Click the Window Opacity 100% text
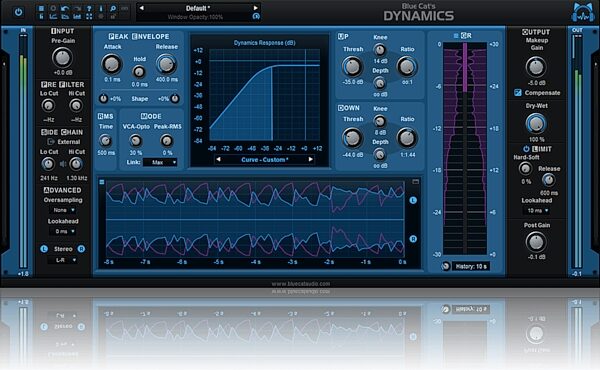This screenshot has width=600, height=370. 195,17
